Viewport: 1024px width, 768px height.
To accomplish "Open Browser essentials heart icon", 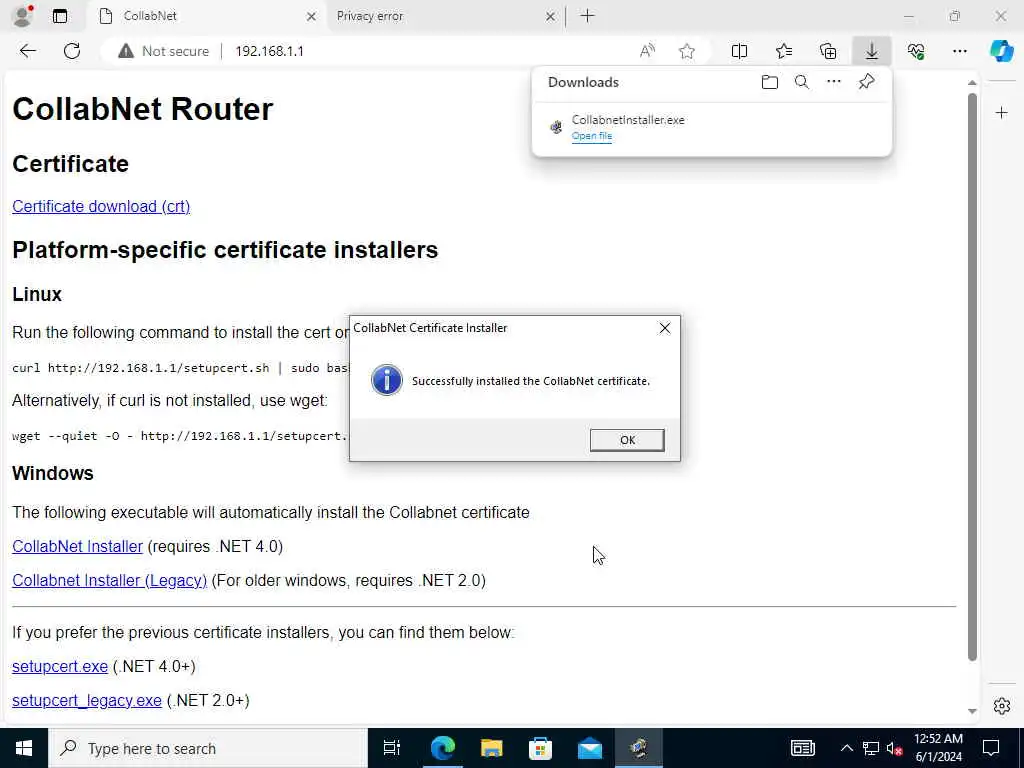I will pyautogui.click(x=916, y=51).
